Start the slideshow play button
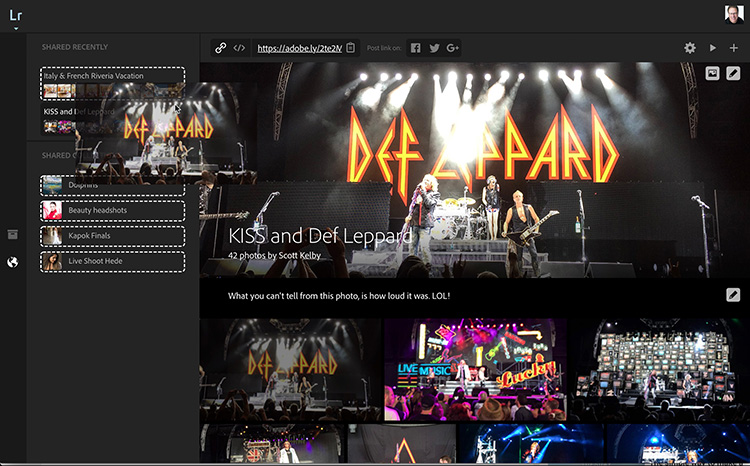The width and height of the screenshot is (750, 466). [x=713, y=48]
